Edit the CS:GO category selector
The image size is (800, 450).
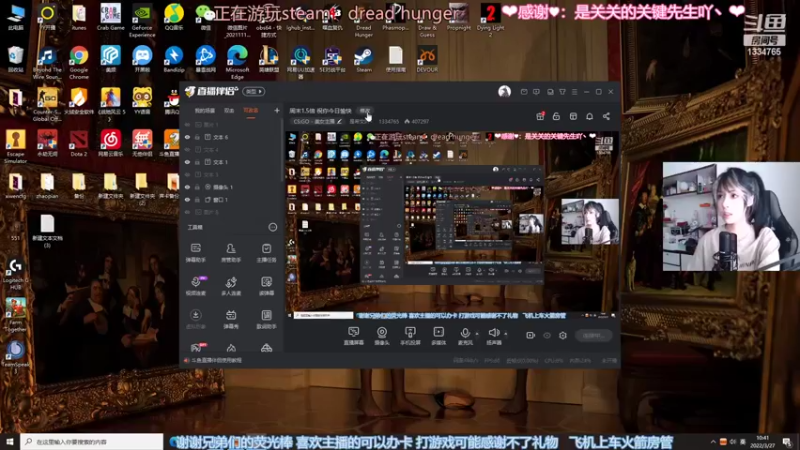coord(317,121)
